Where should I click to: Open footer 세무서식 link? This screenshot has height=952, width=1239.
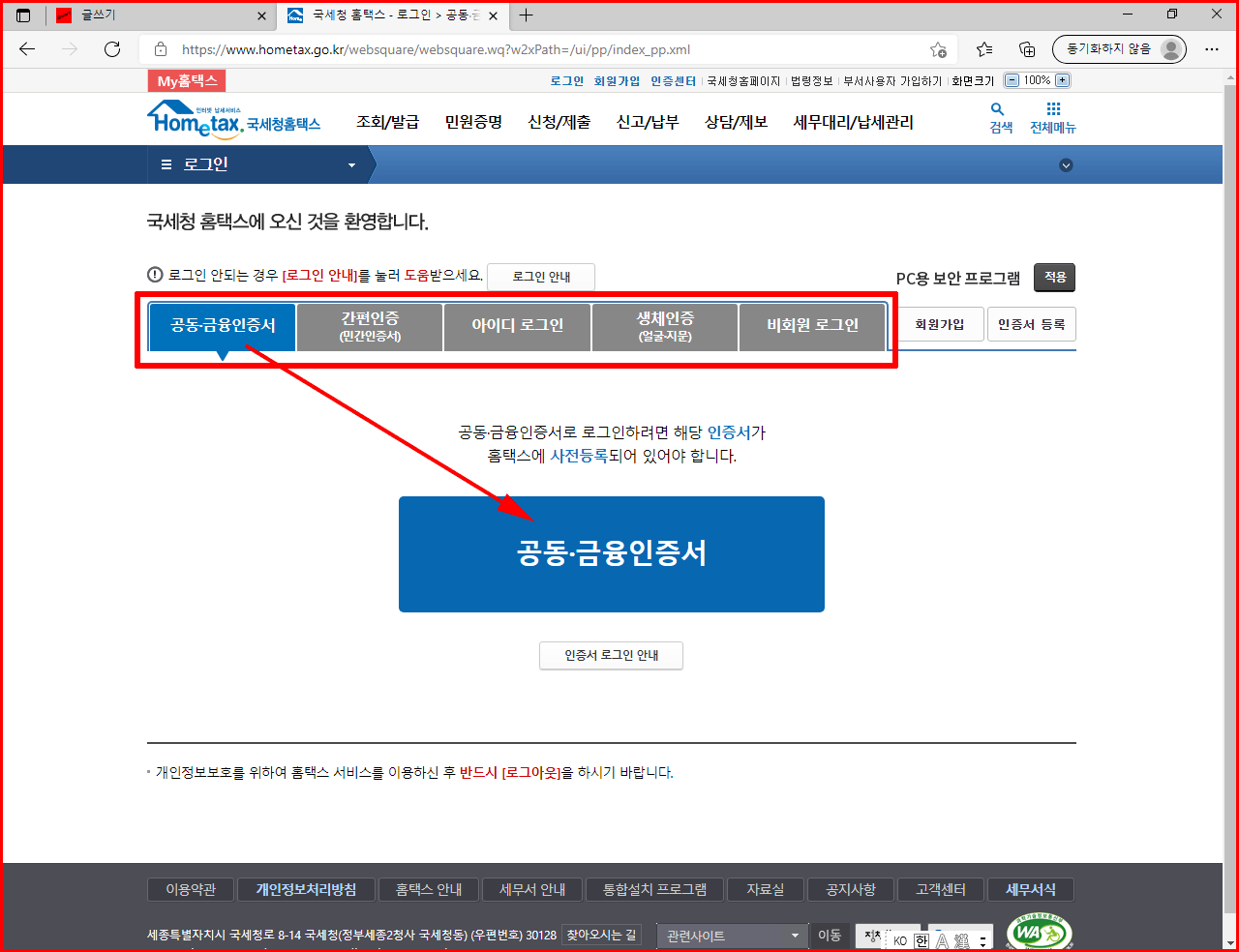click(x=1031, y=890)
